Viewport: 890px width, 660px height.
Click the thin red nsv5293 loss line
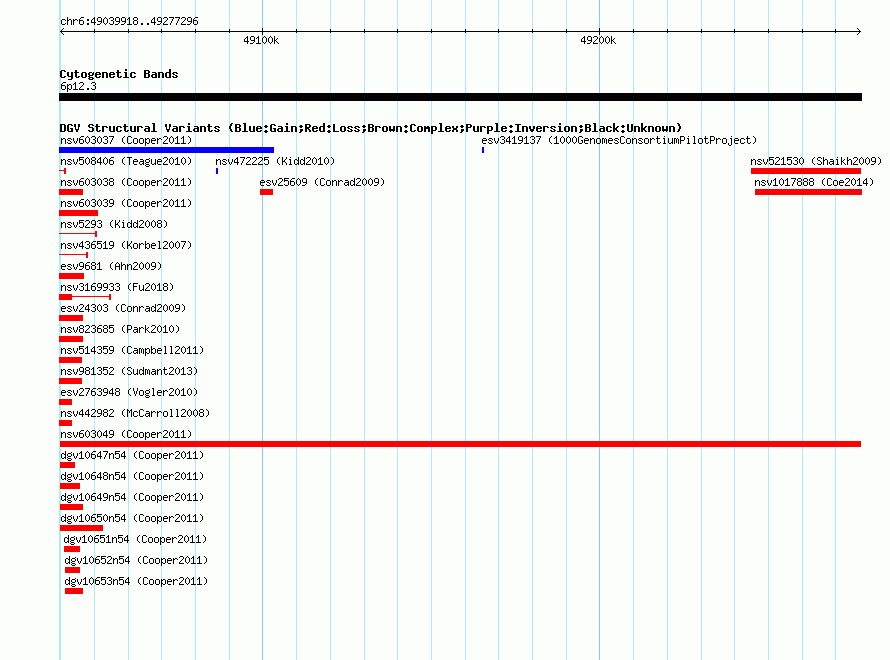(78, 234)
